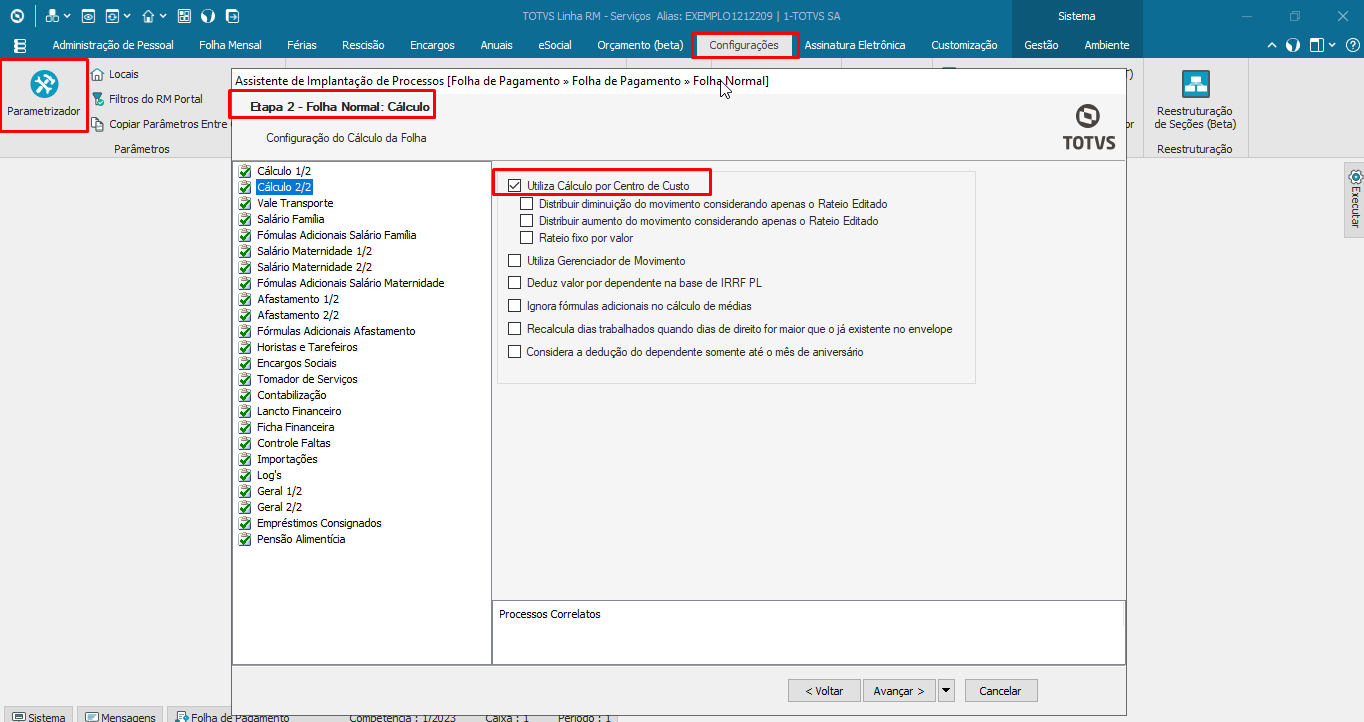Open the Folha Mensal tab
1364x722 pixels.
click(230, 45)
